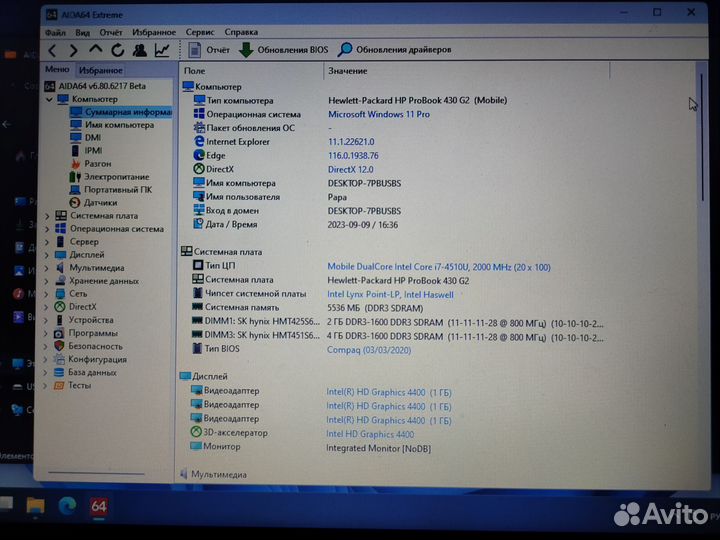The image size is (720, 540).
Task: Click the vertical scrollbar of details pane
Action: coord(702,138)
